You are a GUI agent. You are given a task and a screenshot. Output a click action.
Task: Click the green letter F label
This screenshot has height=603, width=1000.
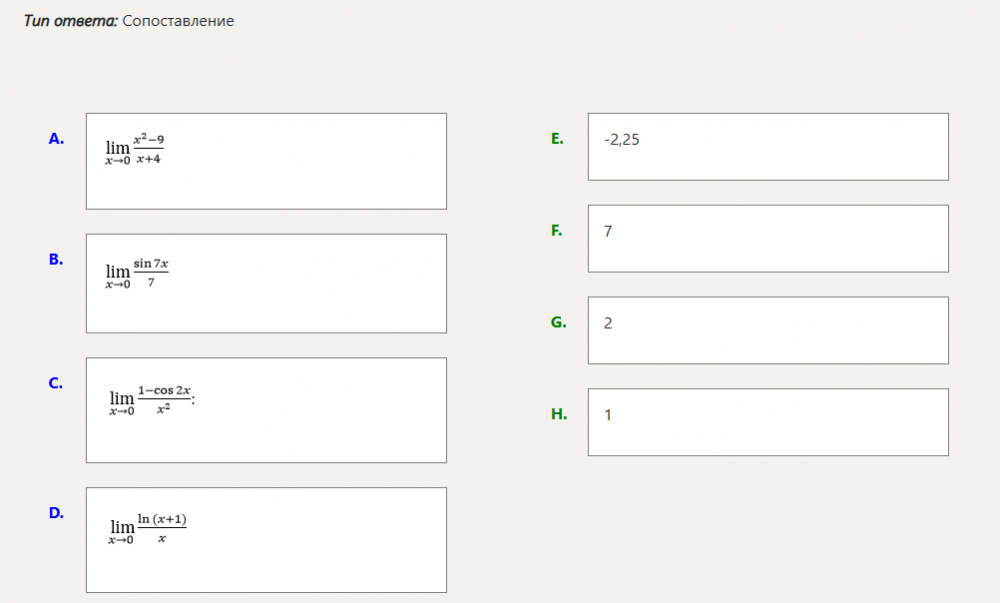click(x=556, y=231)
